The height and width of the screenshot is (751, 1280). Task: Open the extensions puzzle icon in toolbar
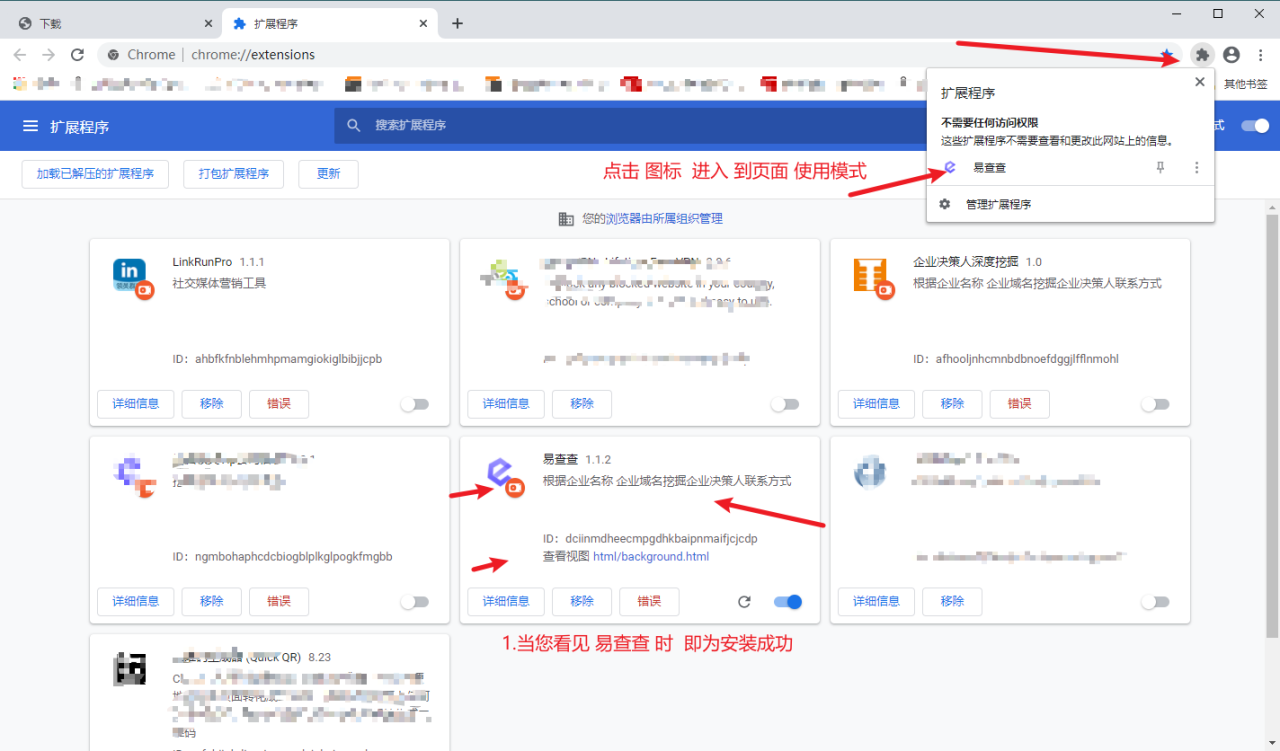[x=1202, y=54]
